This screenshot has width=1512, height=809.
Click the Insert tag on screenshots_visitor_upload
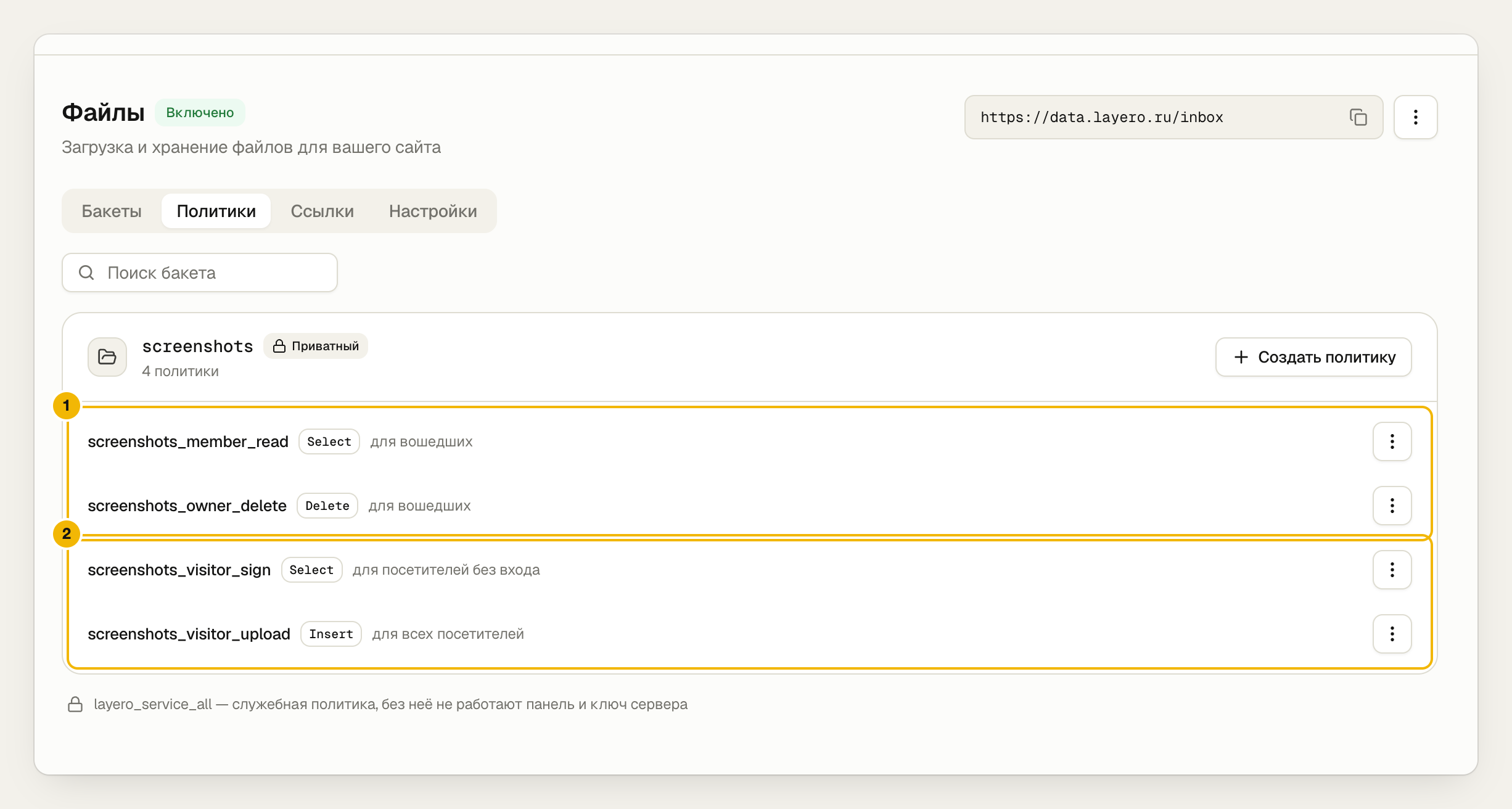tap(331, 634)
